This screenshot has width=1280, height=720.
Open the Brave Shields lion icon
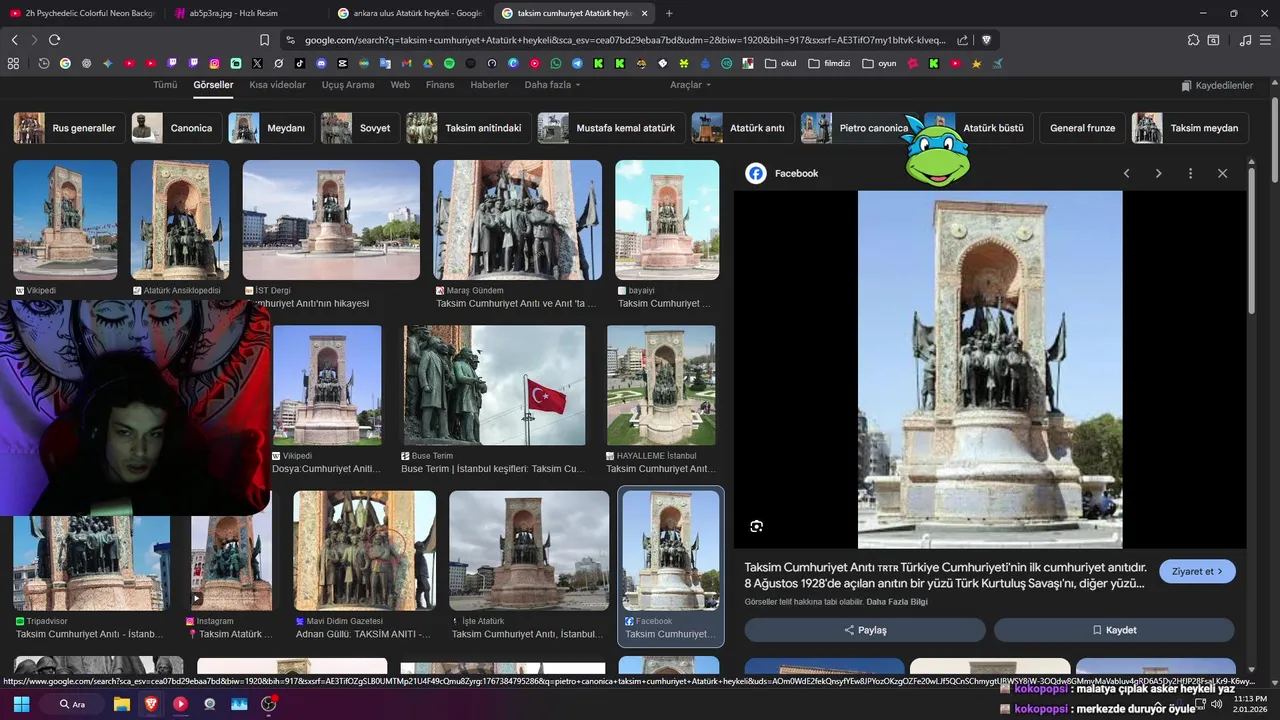986,40
